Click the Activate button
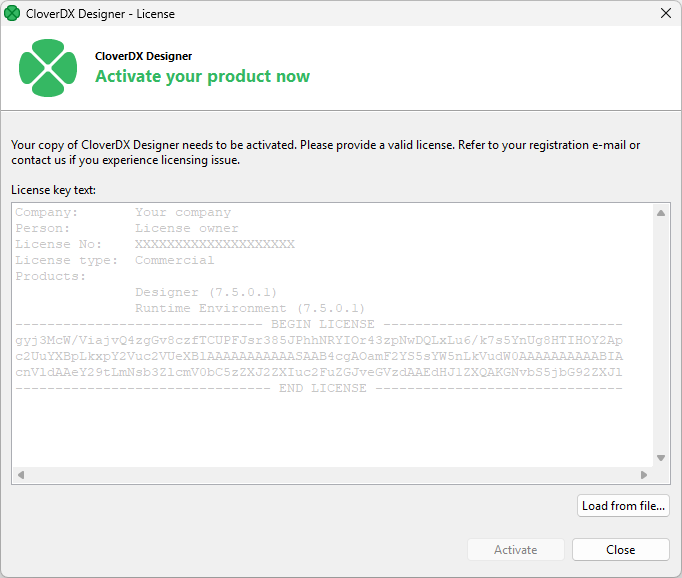The height and width of the screenshot is (578, 682). click(x=516, y=550)
